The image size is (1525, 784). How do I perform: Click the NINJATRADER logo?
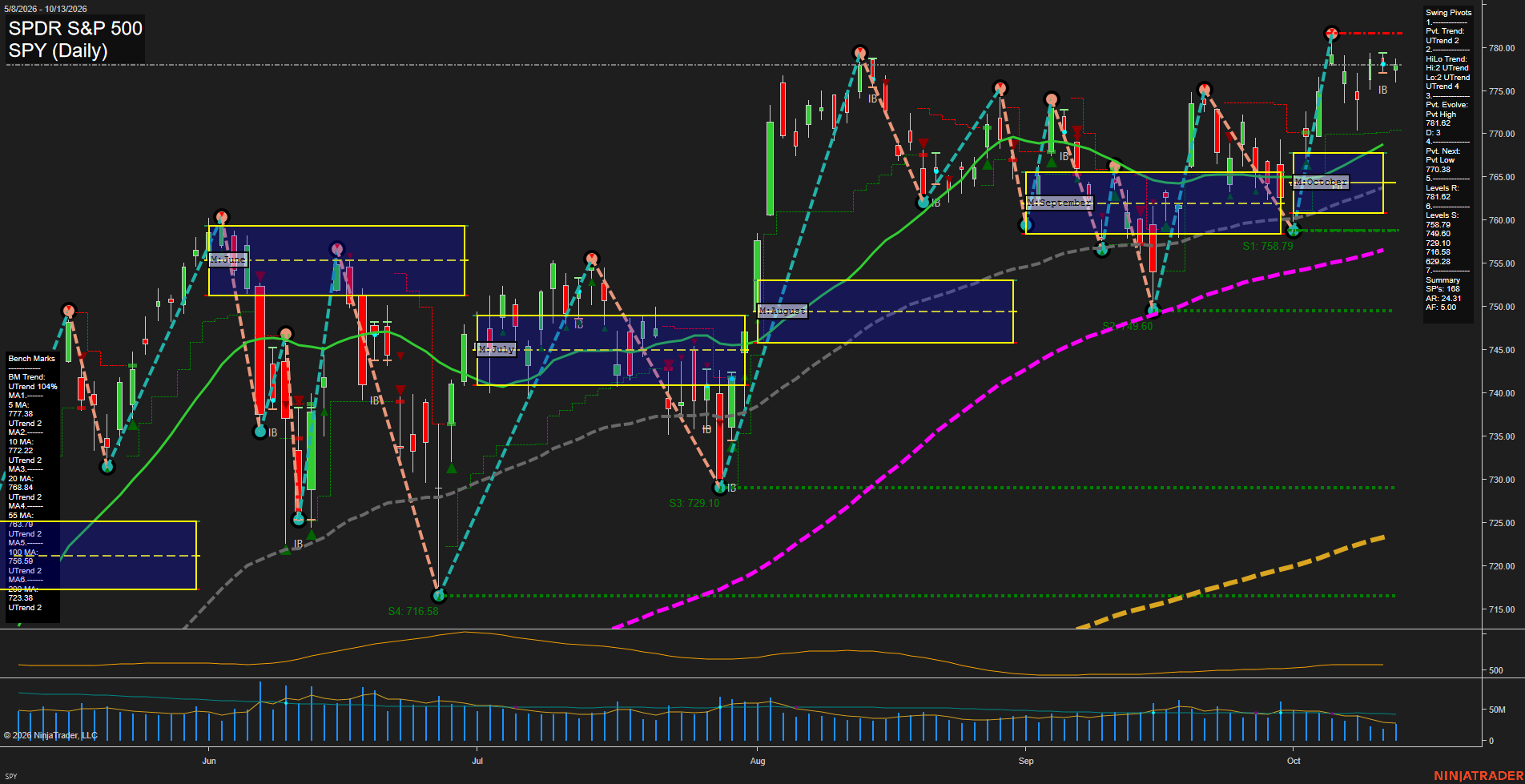point(1477,775)
